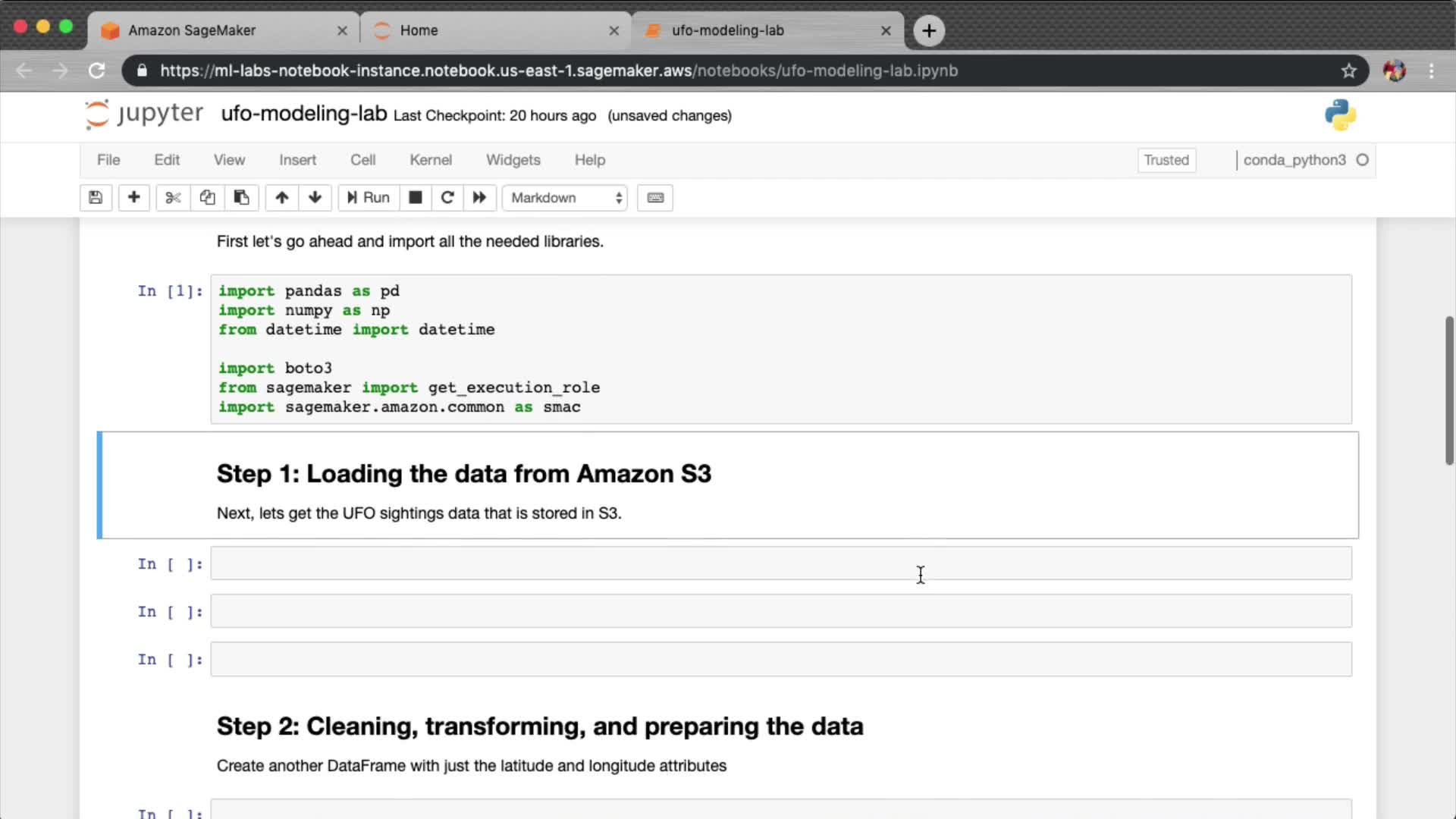Open the Markdown cell type dropdown
The image size is (1456, 819).
coord(565,198)
